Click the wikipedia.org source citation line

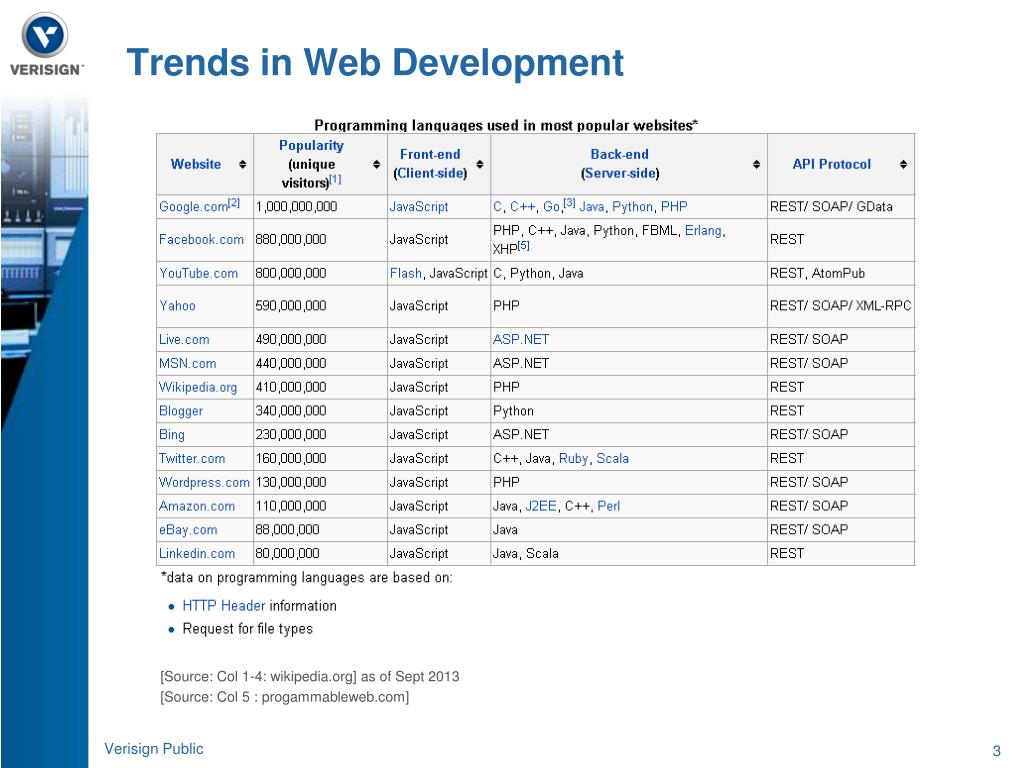click(x=310, y=677)
